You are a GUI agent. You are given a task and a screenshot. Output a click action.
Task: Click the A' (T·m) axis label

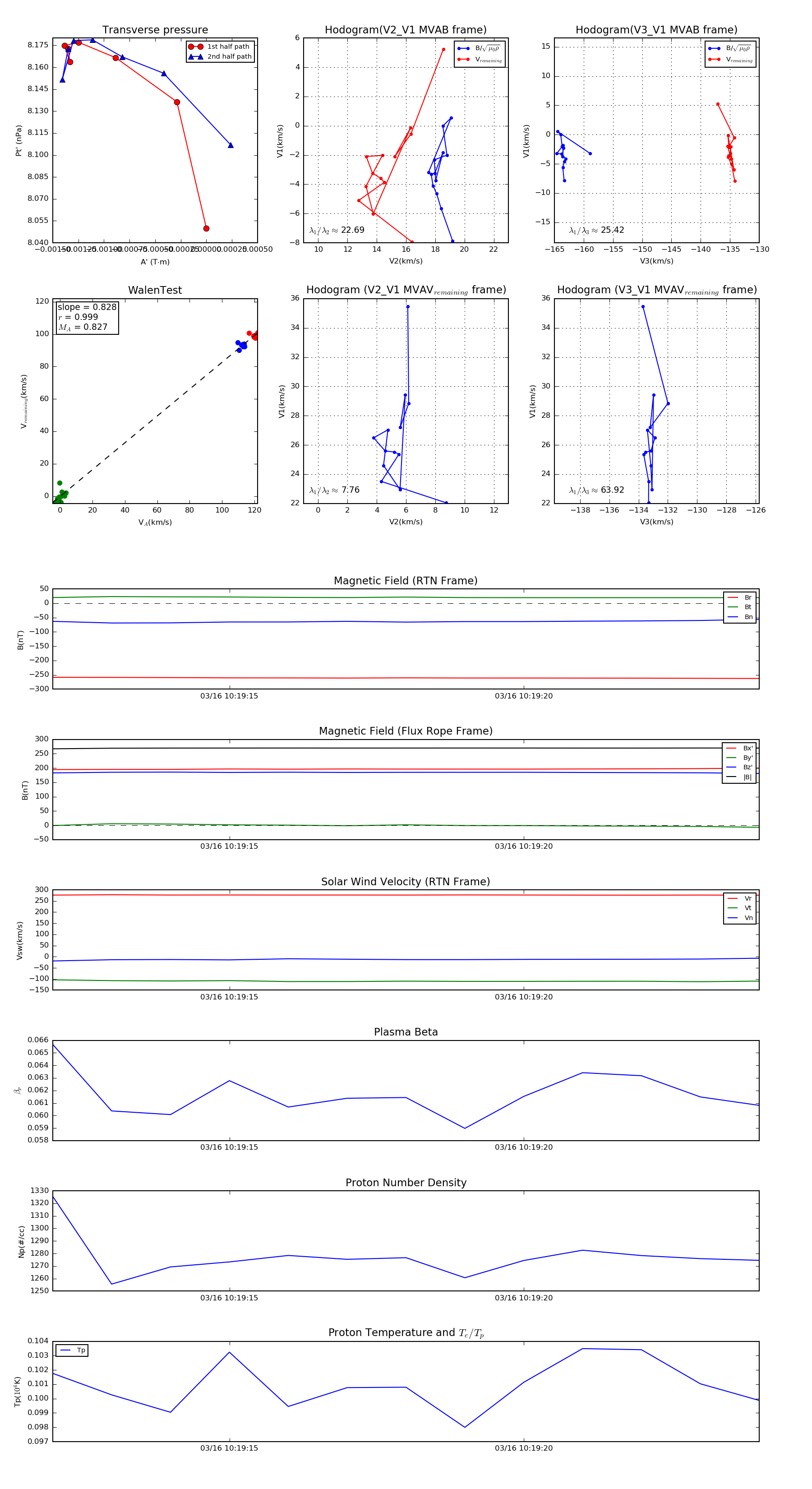pos(155,262)
